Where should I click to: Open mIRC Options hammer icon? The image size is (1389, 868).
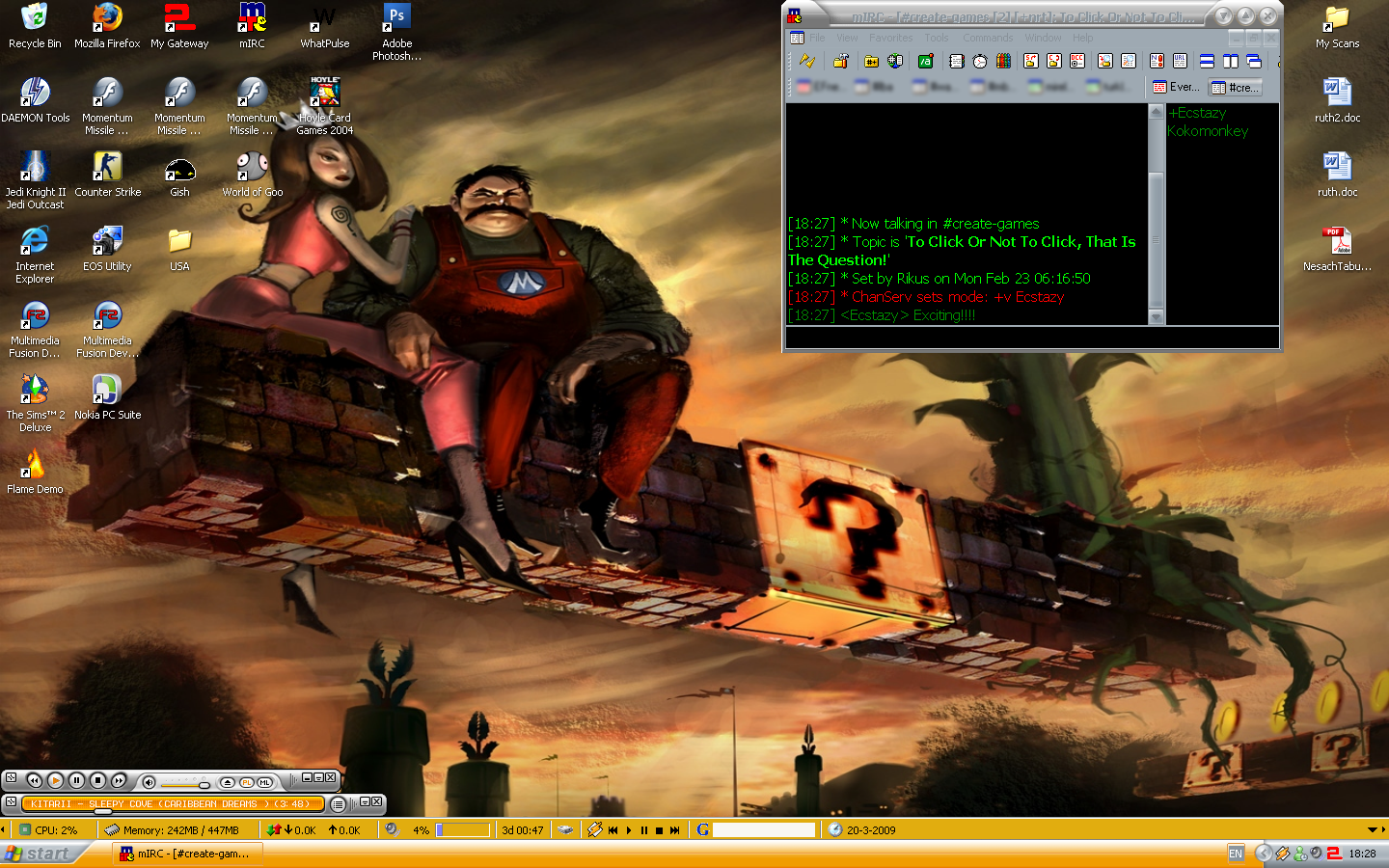[841, 61]
